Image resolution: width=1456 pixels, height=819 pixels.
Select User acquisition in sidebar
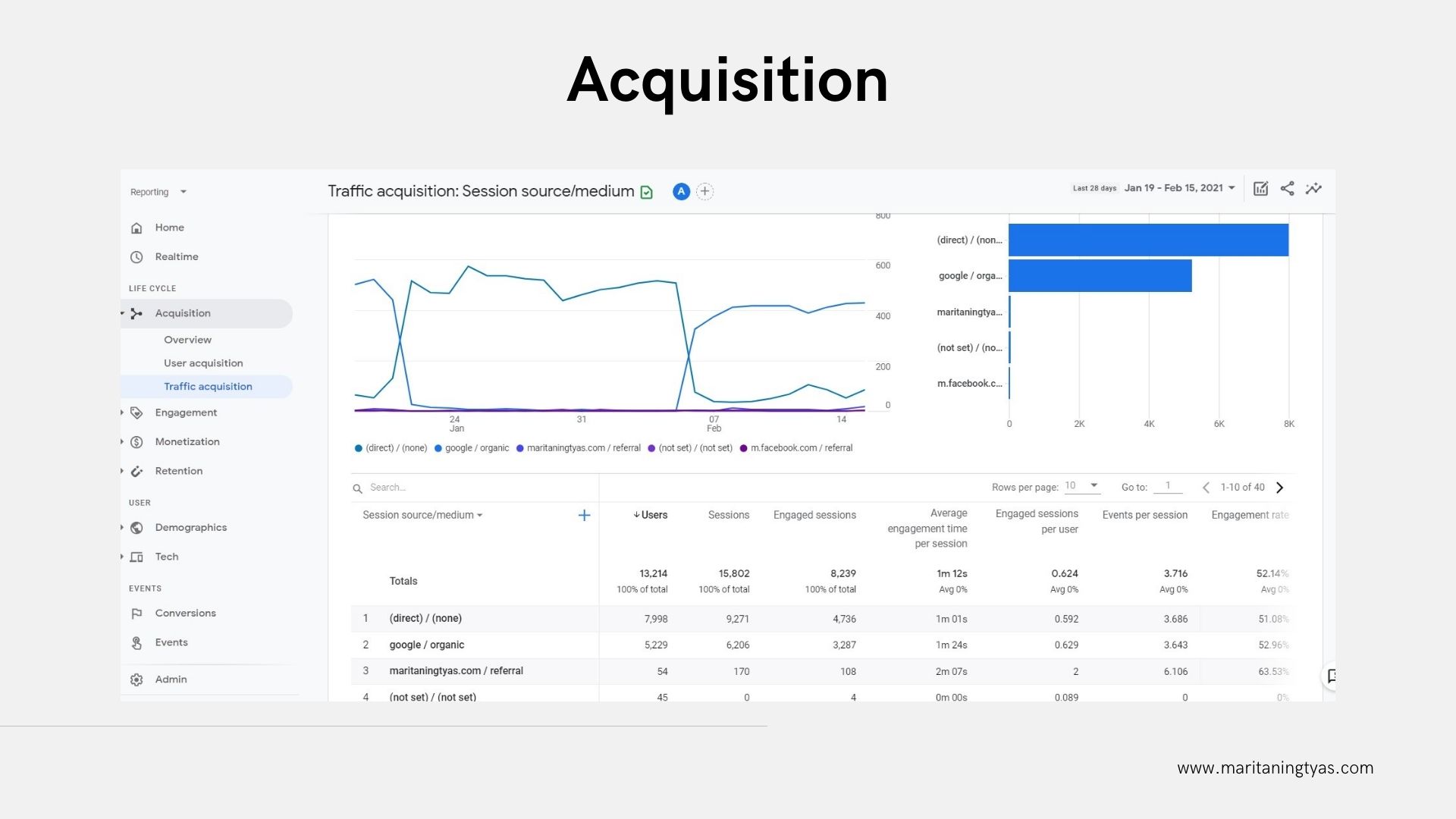coord(203,363)
